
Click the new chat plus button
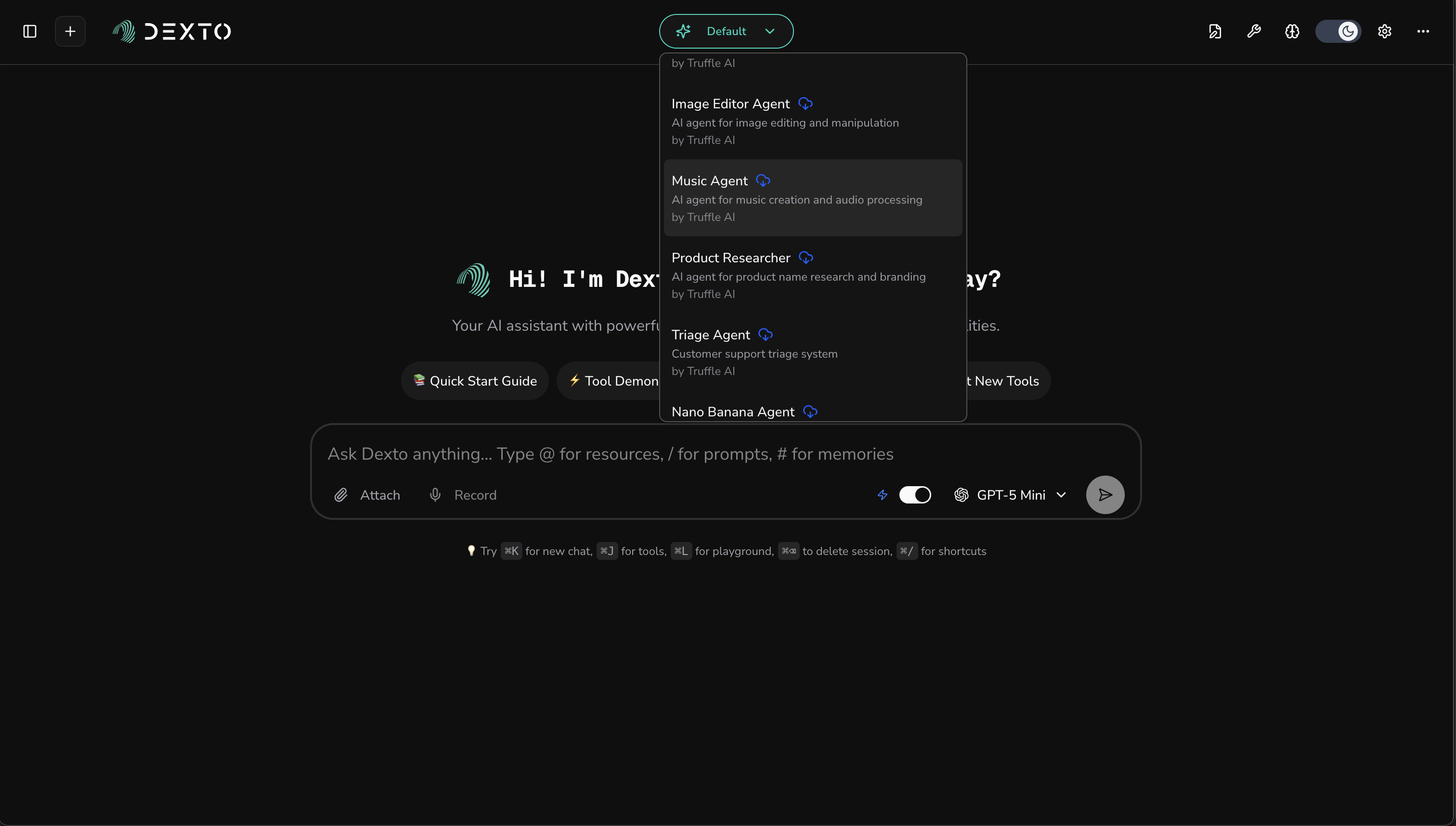pyautogui.click(x=70, y=31)
